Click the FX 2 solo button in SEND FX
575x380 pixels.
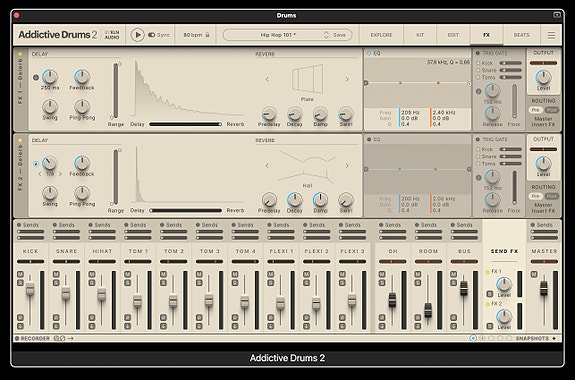(490, 326)
